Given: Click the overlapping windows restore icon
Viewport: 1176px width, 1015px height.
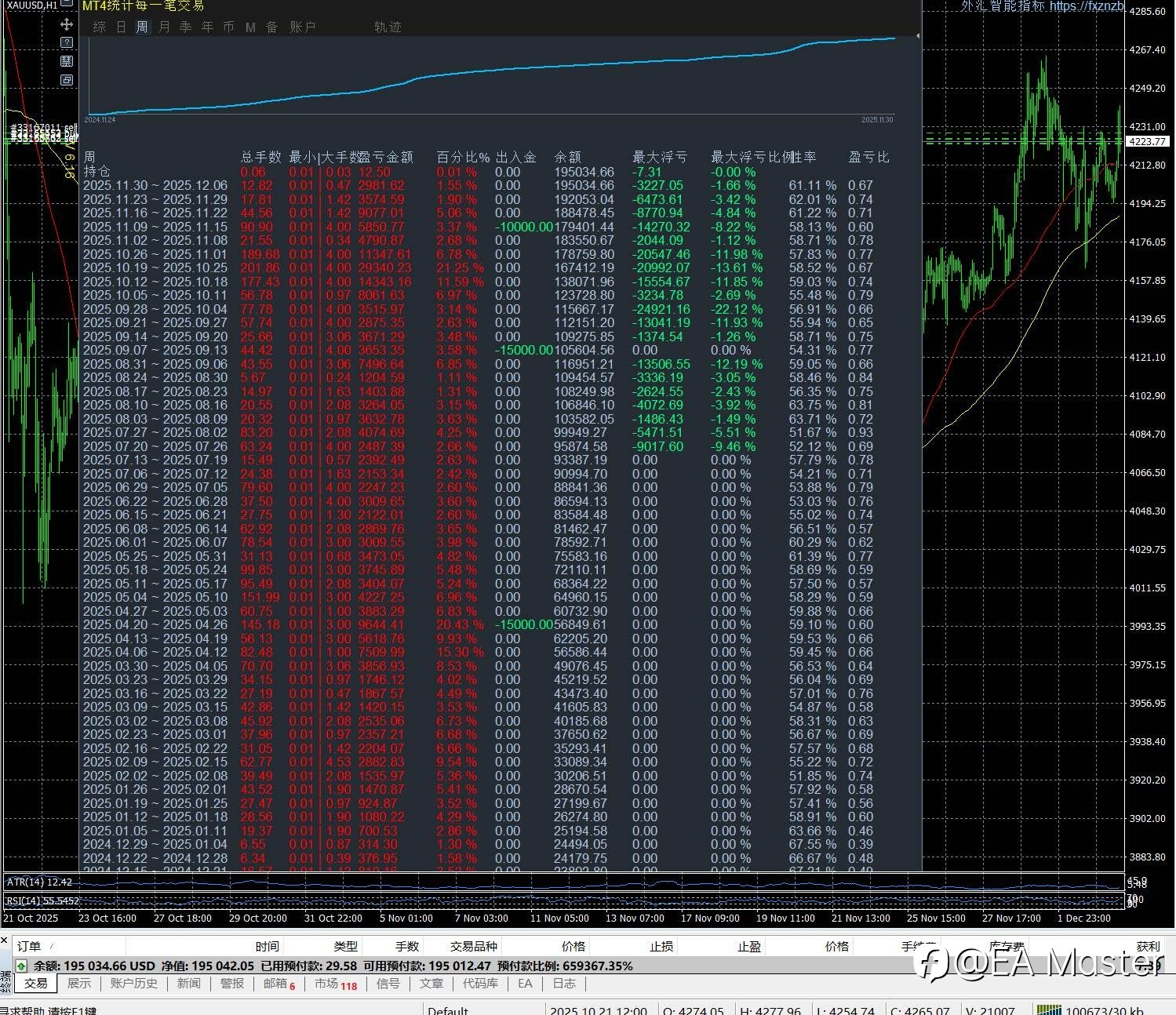Looking at the screenshot, I should pyautogui.click(x=67, y=80).
